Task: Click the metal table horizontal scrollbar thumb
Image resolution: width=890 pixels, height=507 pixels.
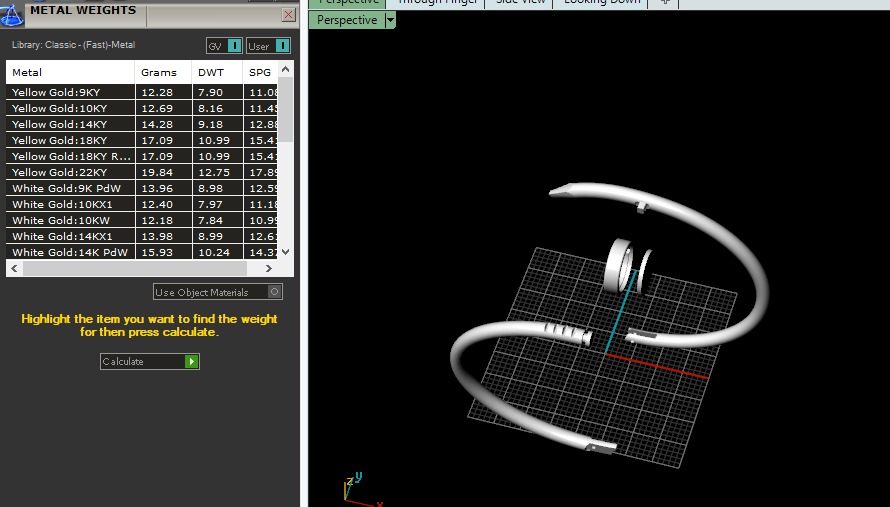Action: (x=135, y=268)
